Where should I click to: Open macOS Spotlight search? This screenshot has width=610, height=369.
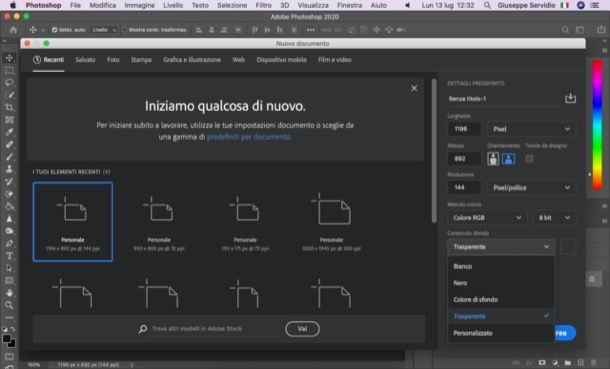[x=487, y=5]
